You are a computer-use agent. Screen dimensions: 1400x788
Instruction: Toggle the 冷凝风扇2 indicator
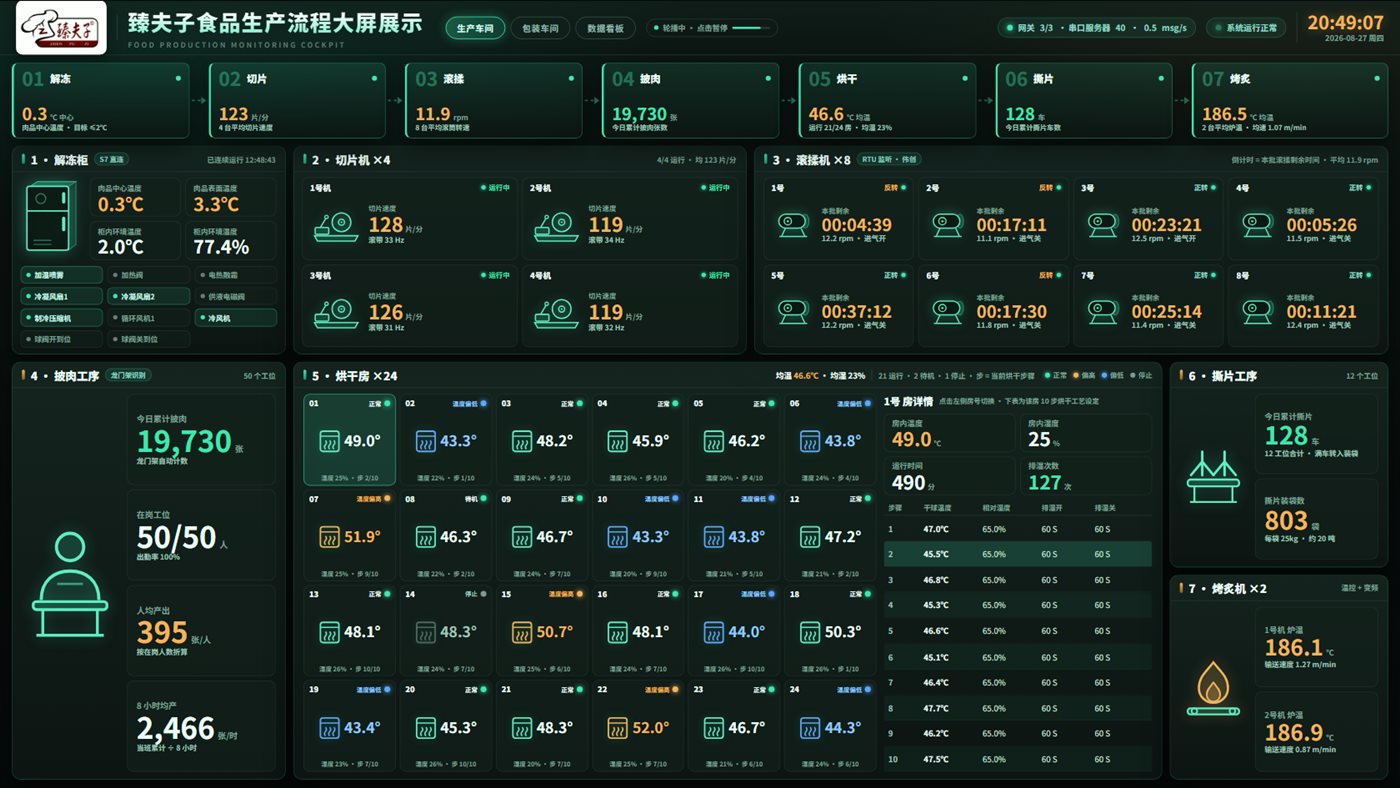point(148,296)
